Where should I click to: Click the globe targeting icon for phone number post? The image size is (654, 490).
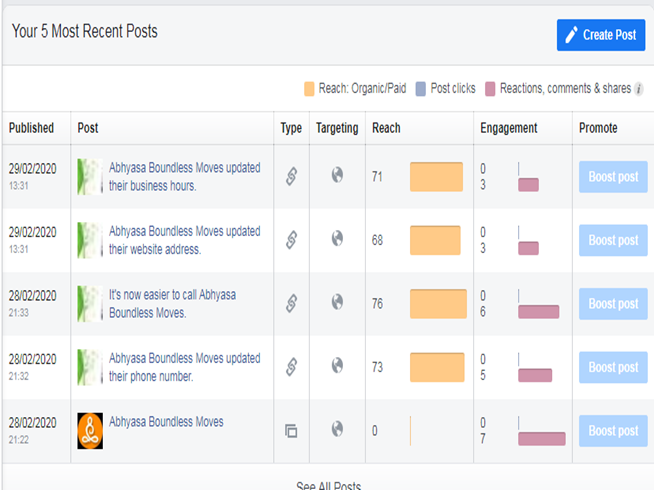coord(337,366)
